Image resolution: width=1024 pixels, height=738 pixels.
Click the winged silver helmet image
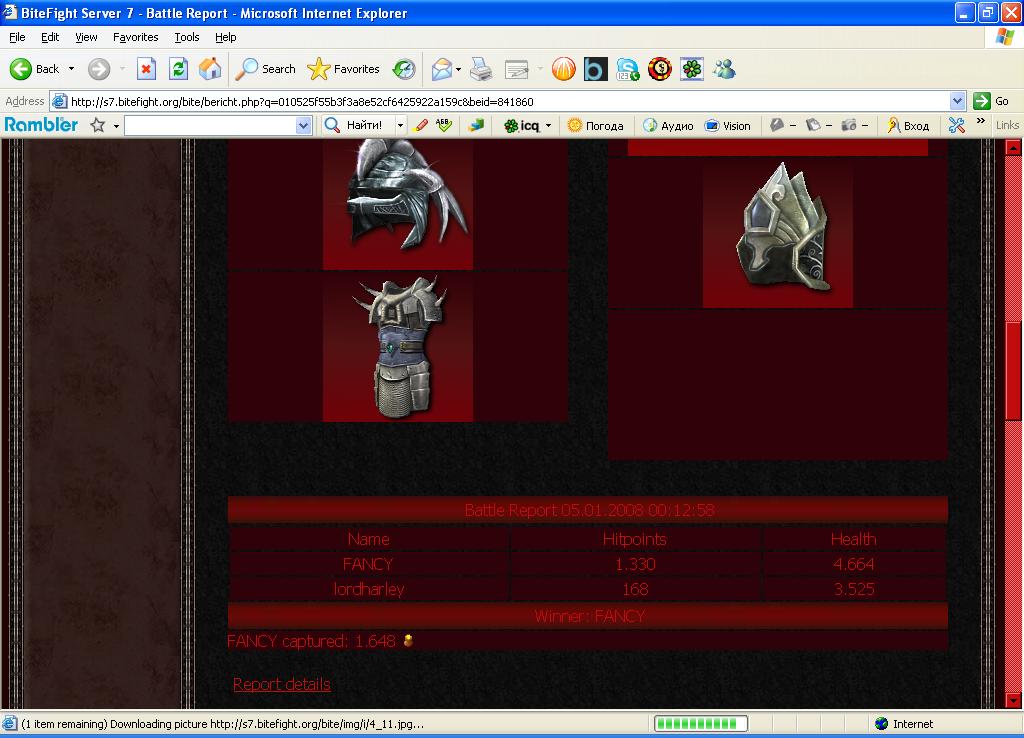point(778,233)
